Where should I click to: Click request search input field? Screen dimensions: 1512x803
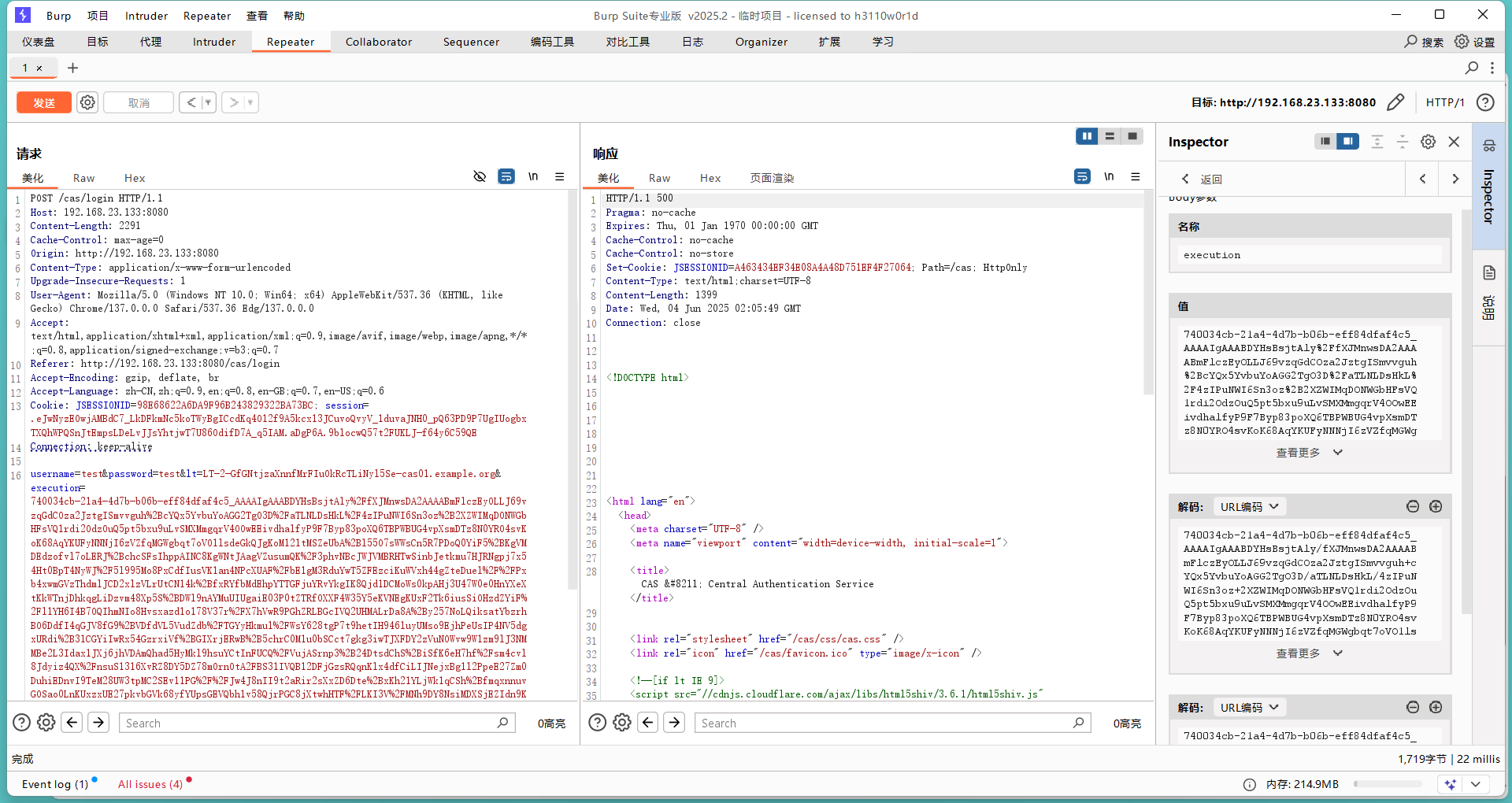tap(317, 723)
